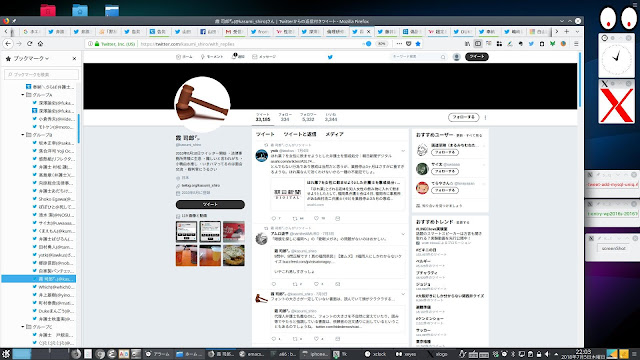
Task: Collapse the Group C bookmark folder
Action: point(23,327)
